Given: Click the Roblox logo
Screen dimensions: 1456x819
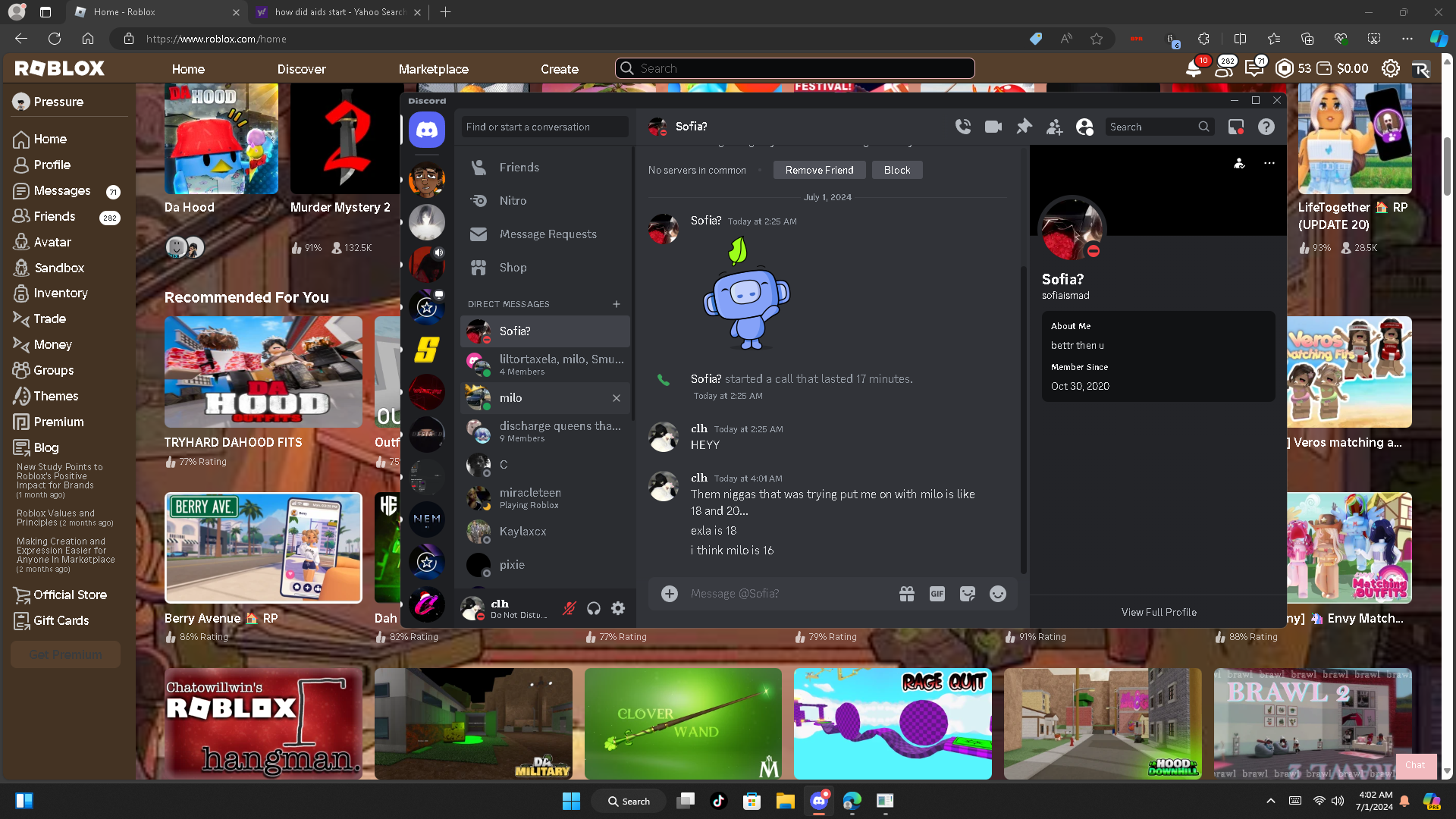Looking at the screenshot, I should click(59, 68).
